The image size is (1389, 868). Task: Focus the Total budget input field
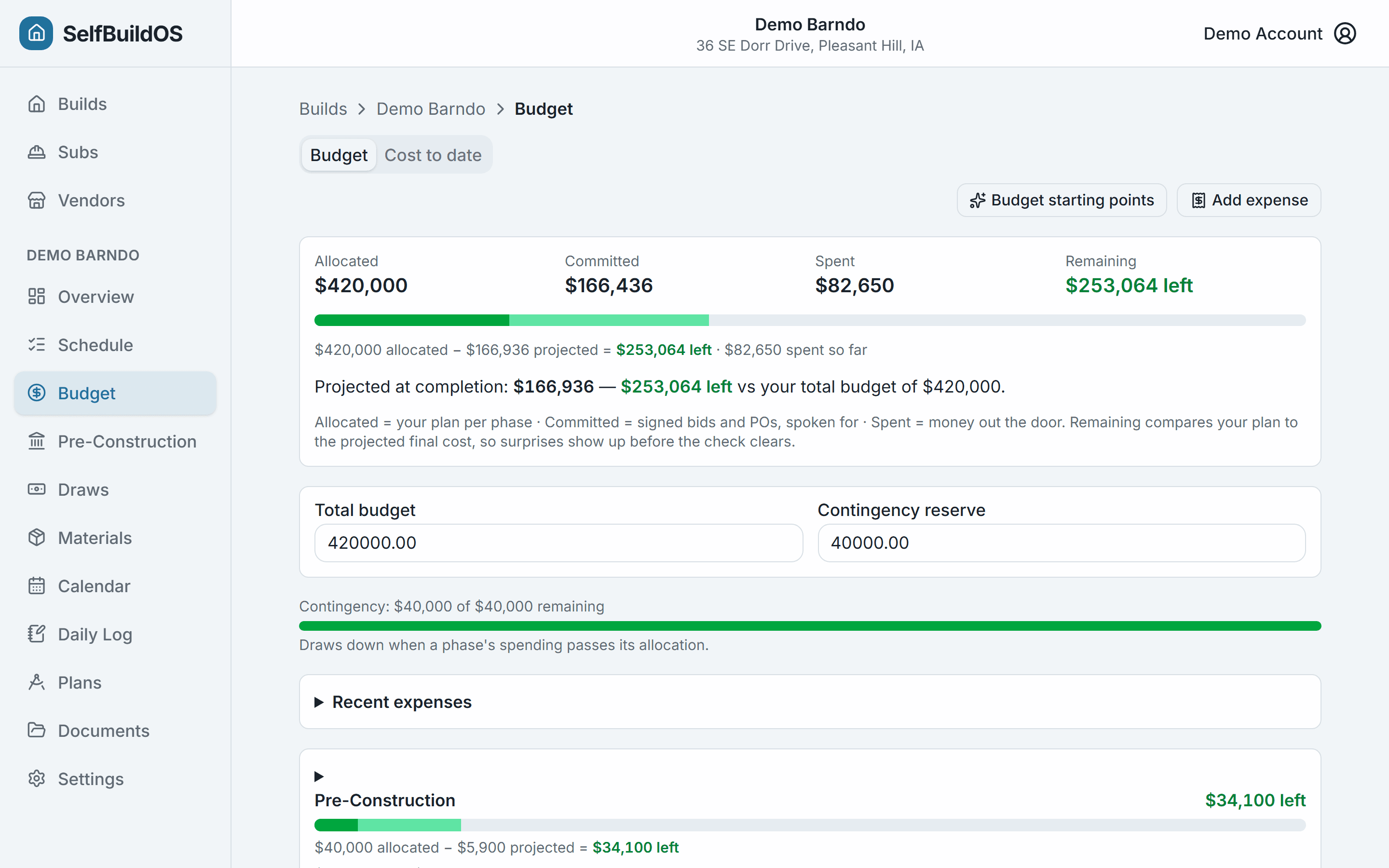click(558, 542)
